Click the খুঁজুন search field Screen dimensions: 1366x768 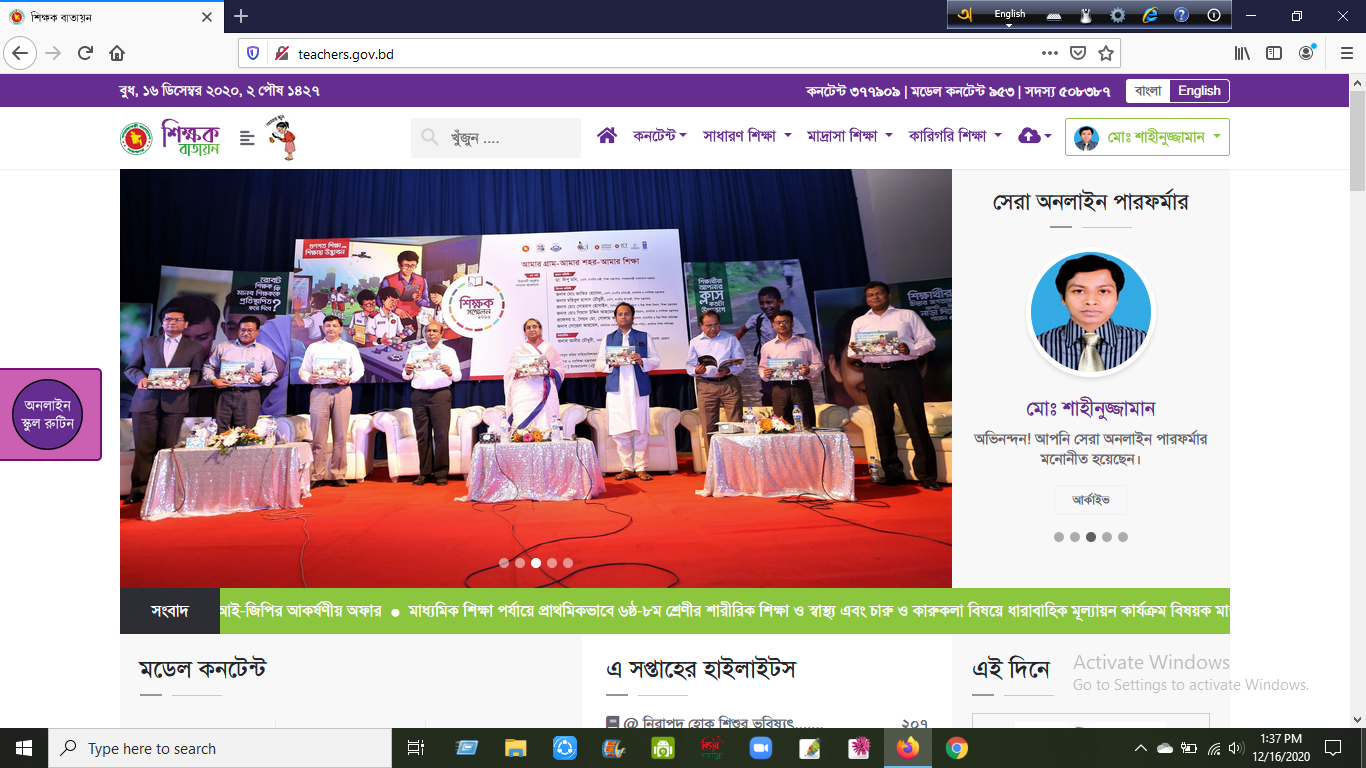coord(496,138)
